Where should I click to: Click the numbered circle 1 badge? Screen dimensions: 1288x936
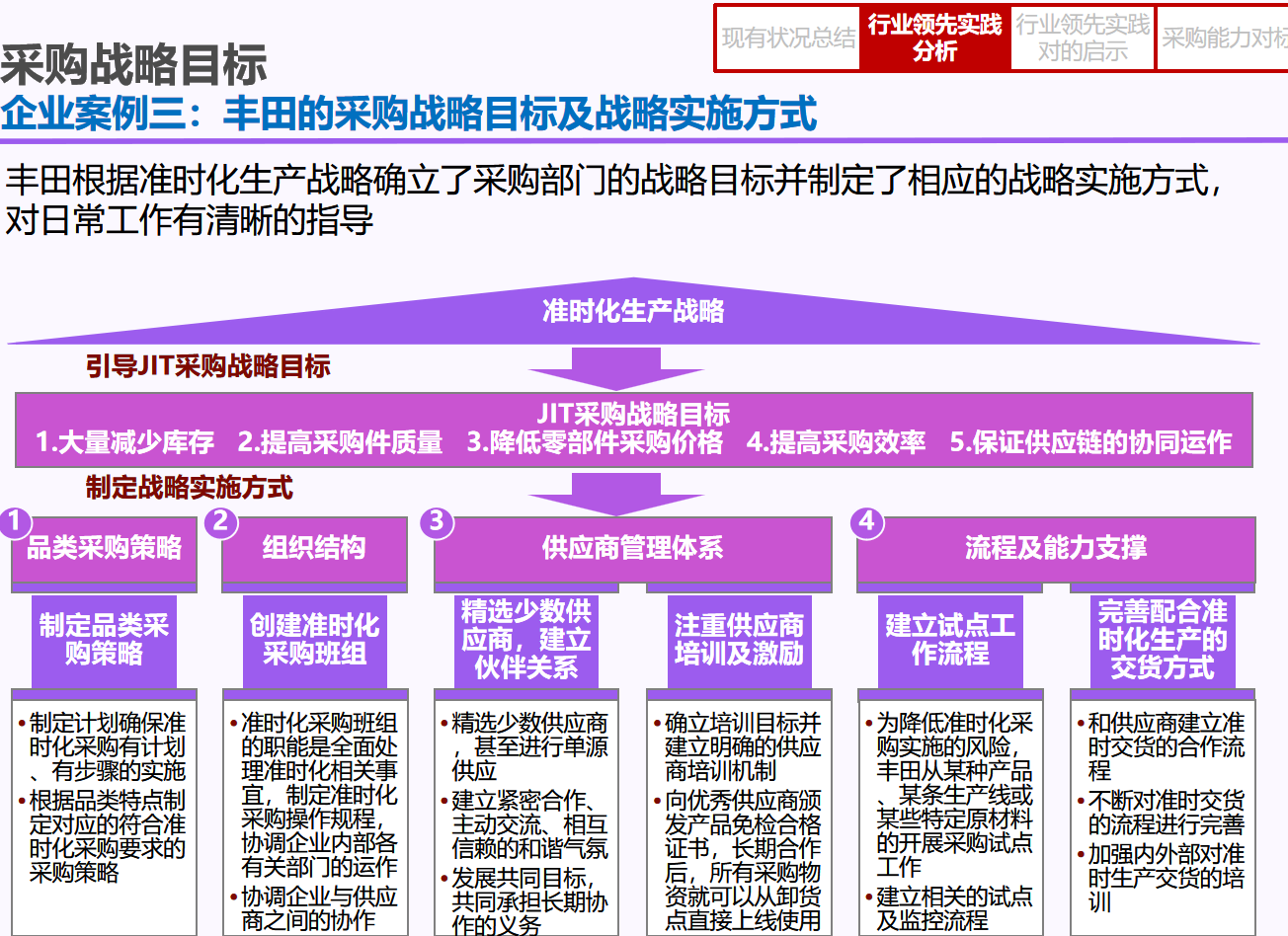coord(15,521)
